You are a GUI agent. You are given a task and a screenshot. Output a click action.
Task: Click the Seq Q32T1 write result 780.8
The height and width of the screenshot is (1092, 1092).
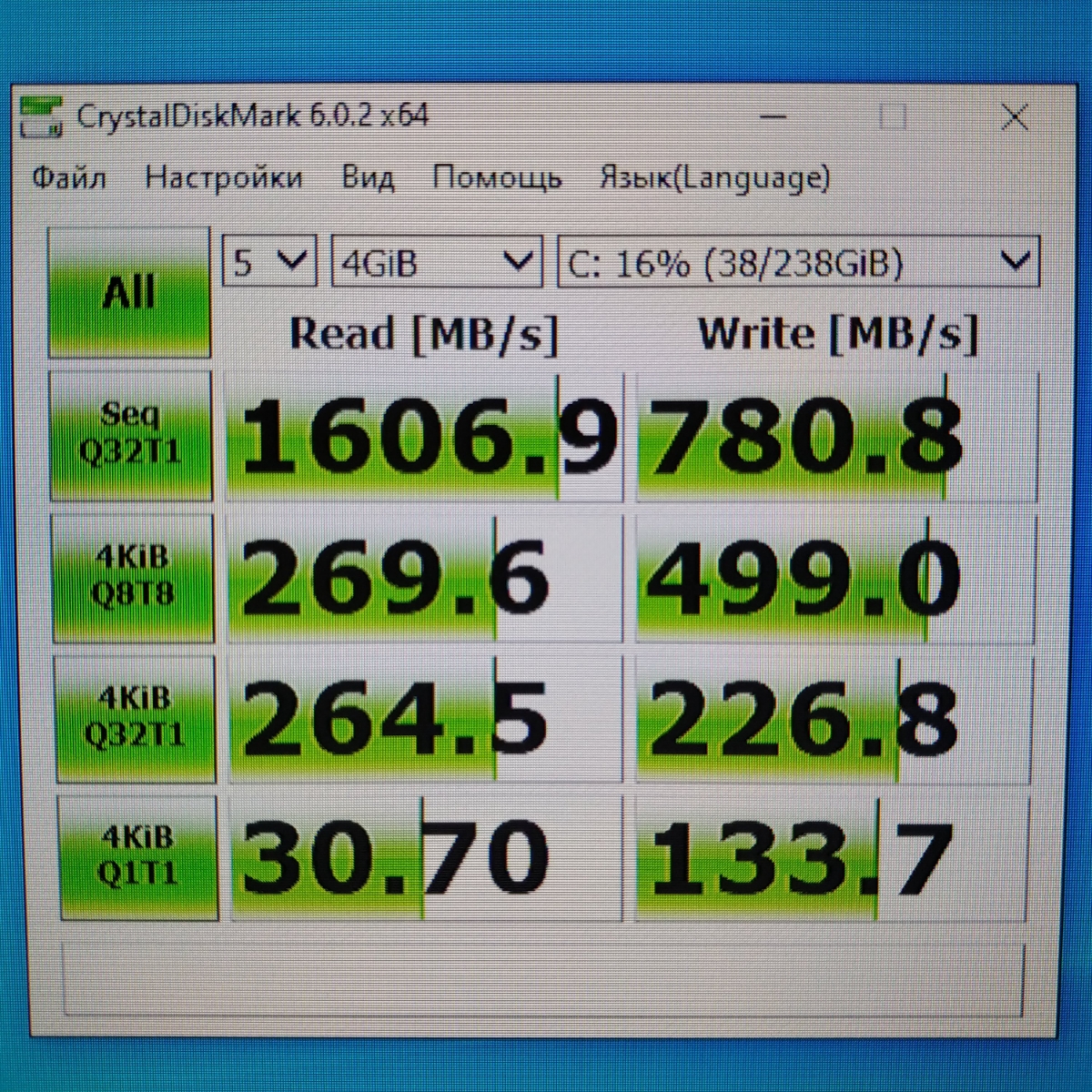point(834,437)
